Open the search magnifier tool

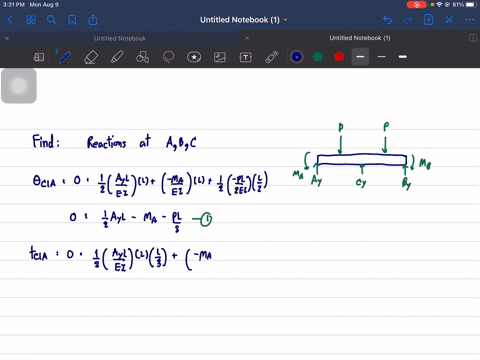click(51, 20)
